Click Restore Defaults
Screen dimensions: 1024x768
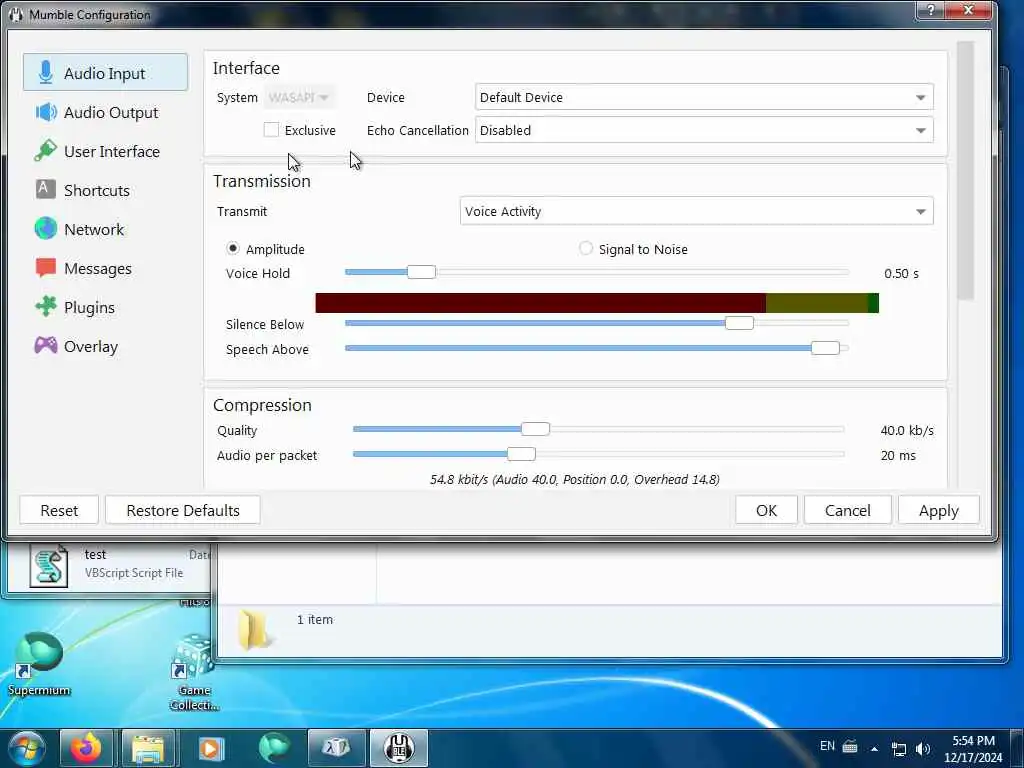183,510
